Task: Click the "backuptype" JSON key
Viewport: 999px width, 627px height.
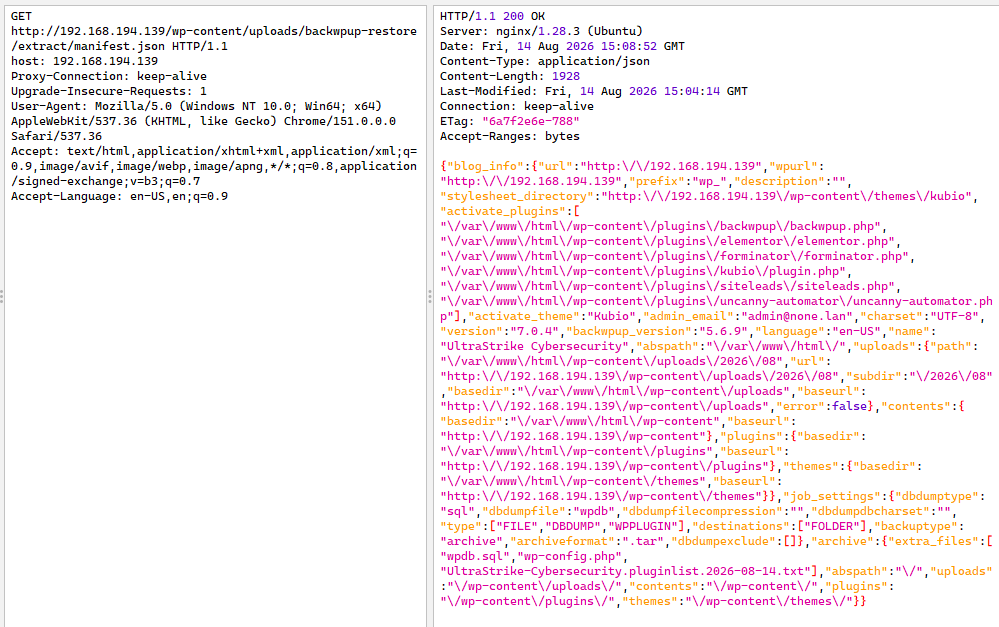Action: (x=916, y=526)
